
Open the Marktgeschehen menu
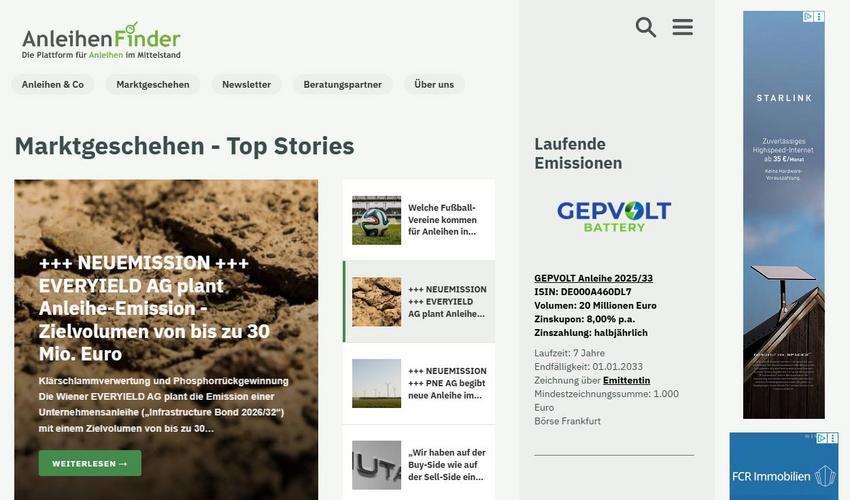pos(153,85)
